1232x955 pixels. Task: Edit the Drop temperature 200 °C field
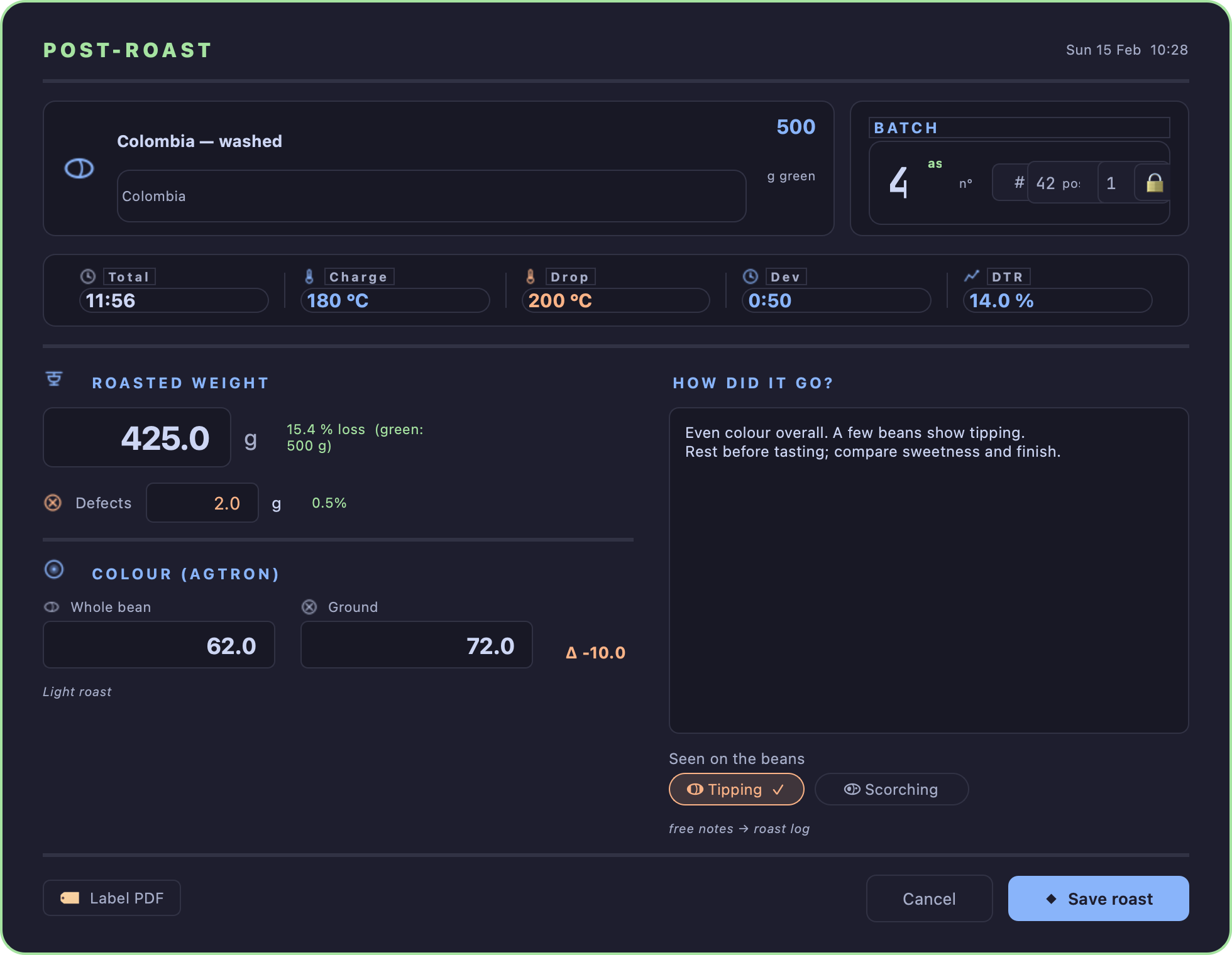[x=616, y=300]
